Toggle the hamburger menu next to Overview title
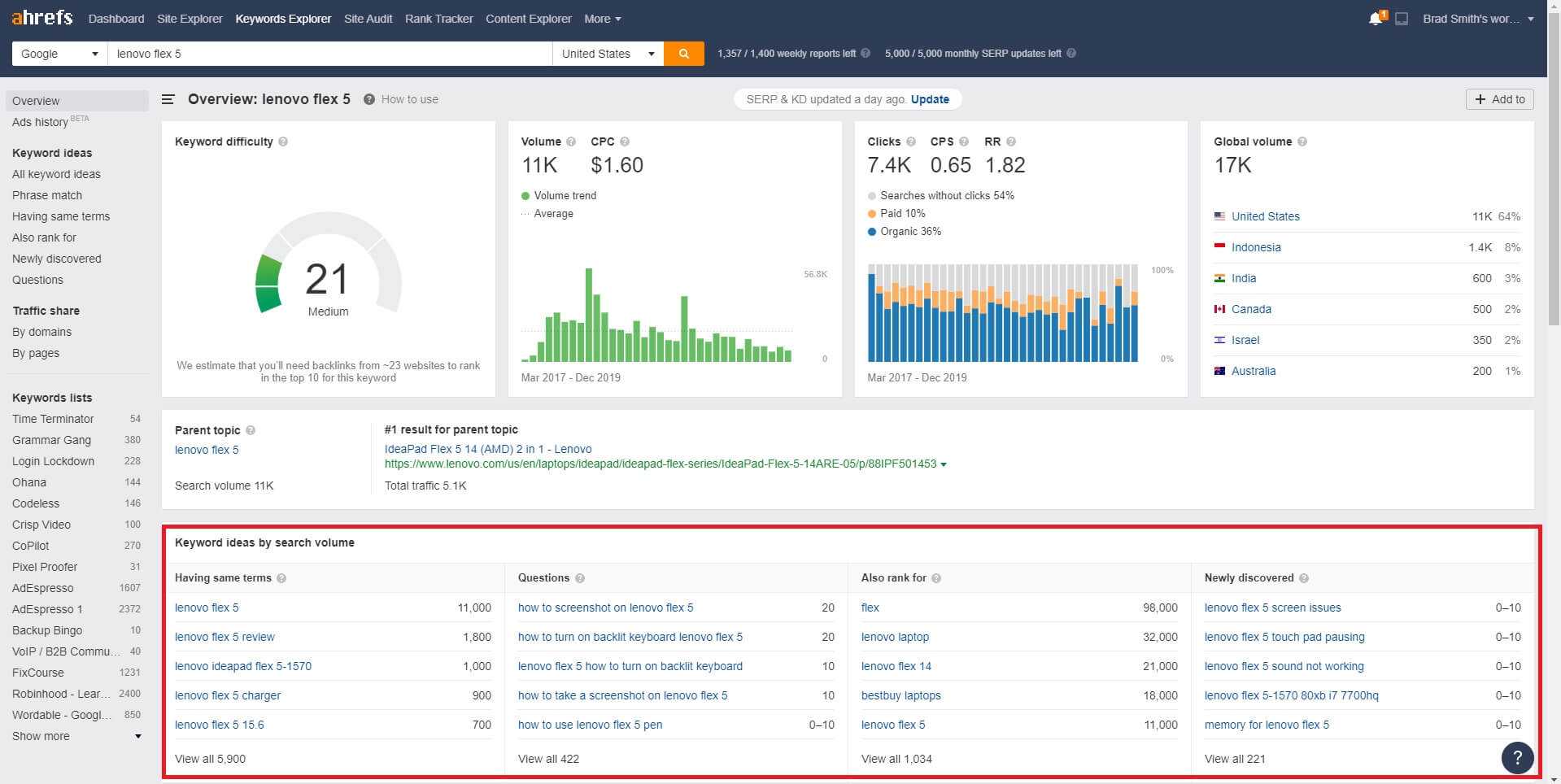The width and height of the screenshot is (1561, 784). 168,99
